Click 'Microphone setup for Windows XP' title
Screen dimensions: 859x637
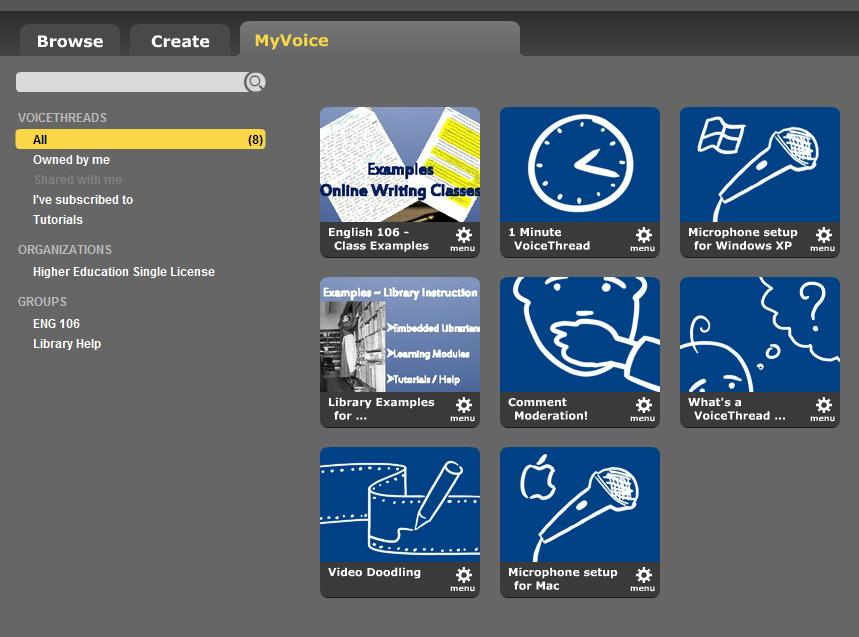tap(743, 239)
